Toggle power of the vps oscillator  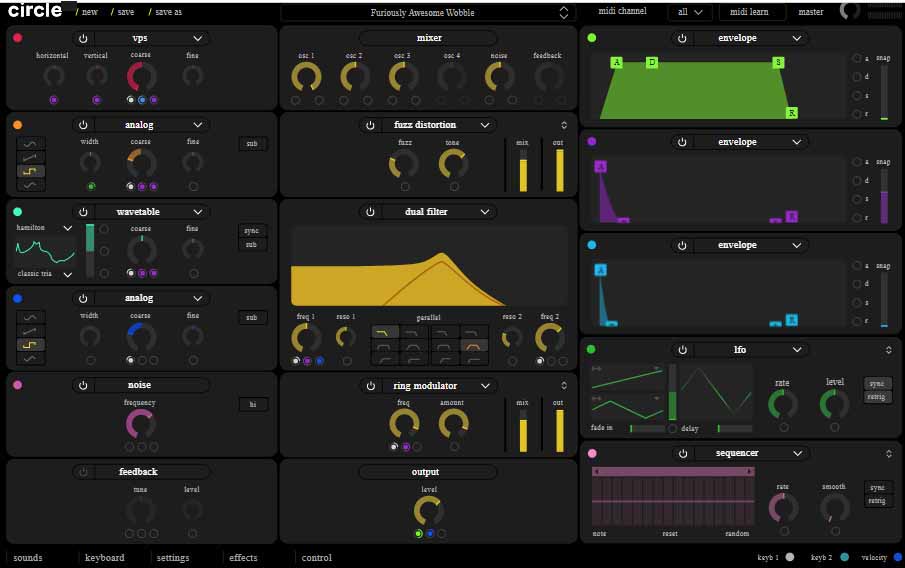tap(83, 38)
